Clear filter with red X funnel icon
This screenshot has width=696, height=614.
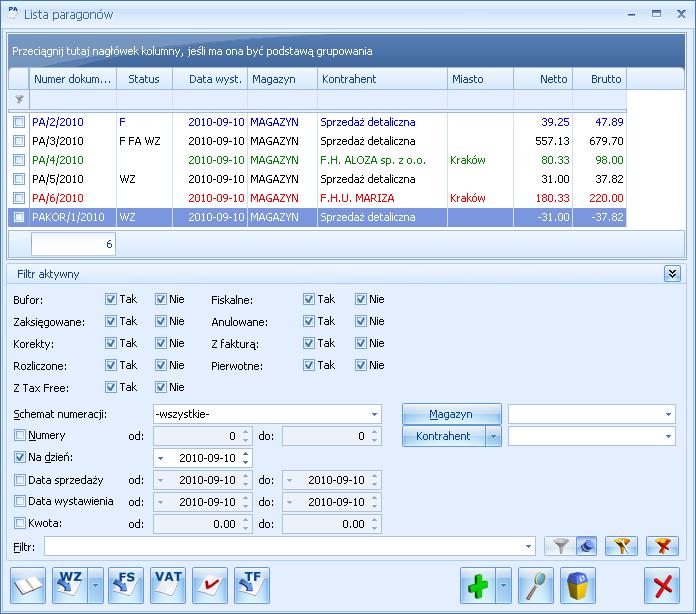click(662, 546)
